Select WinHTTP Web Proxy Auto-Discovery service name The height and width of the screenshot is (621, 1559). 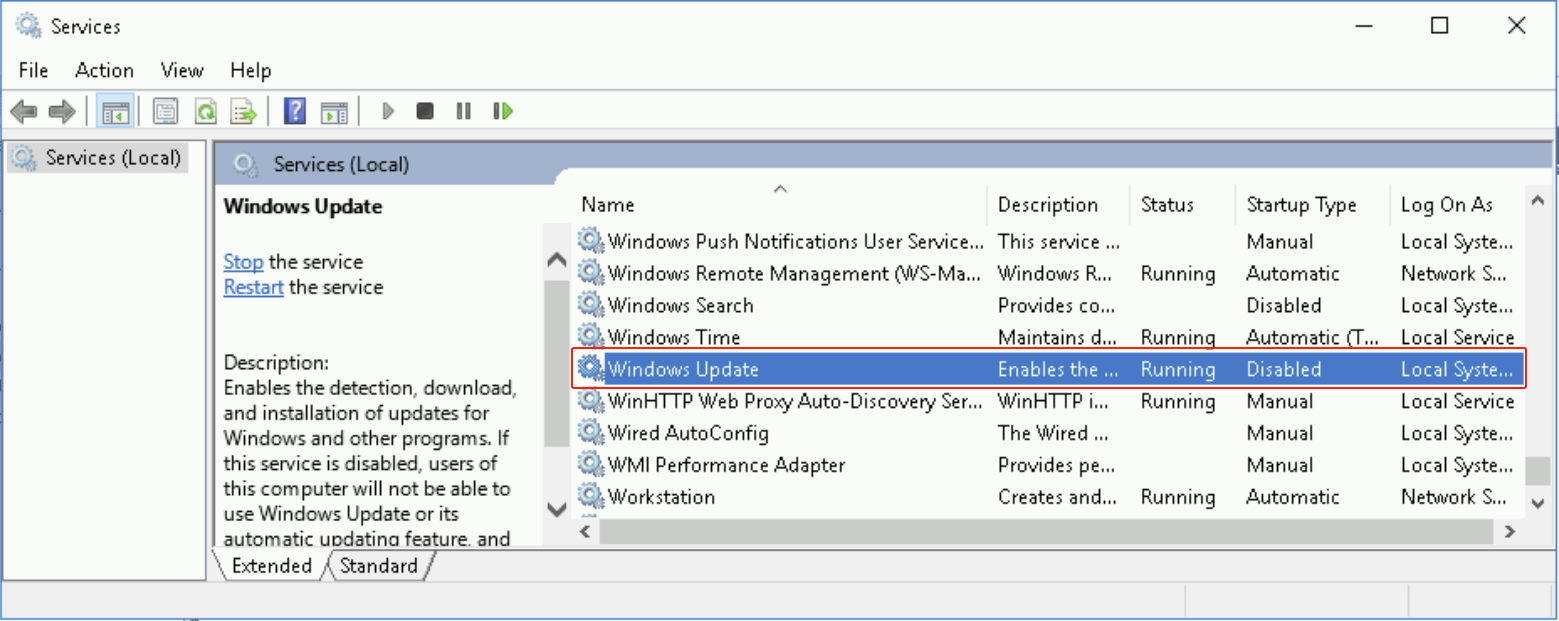(x=796, y=401)
